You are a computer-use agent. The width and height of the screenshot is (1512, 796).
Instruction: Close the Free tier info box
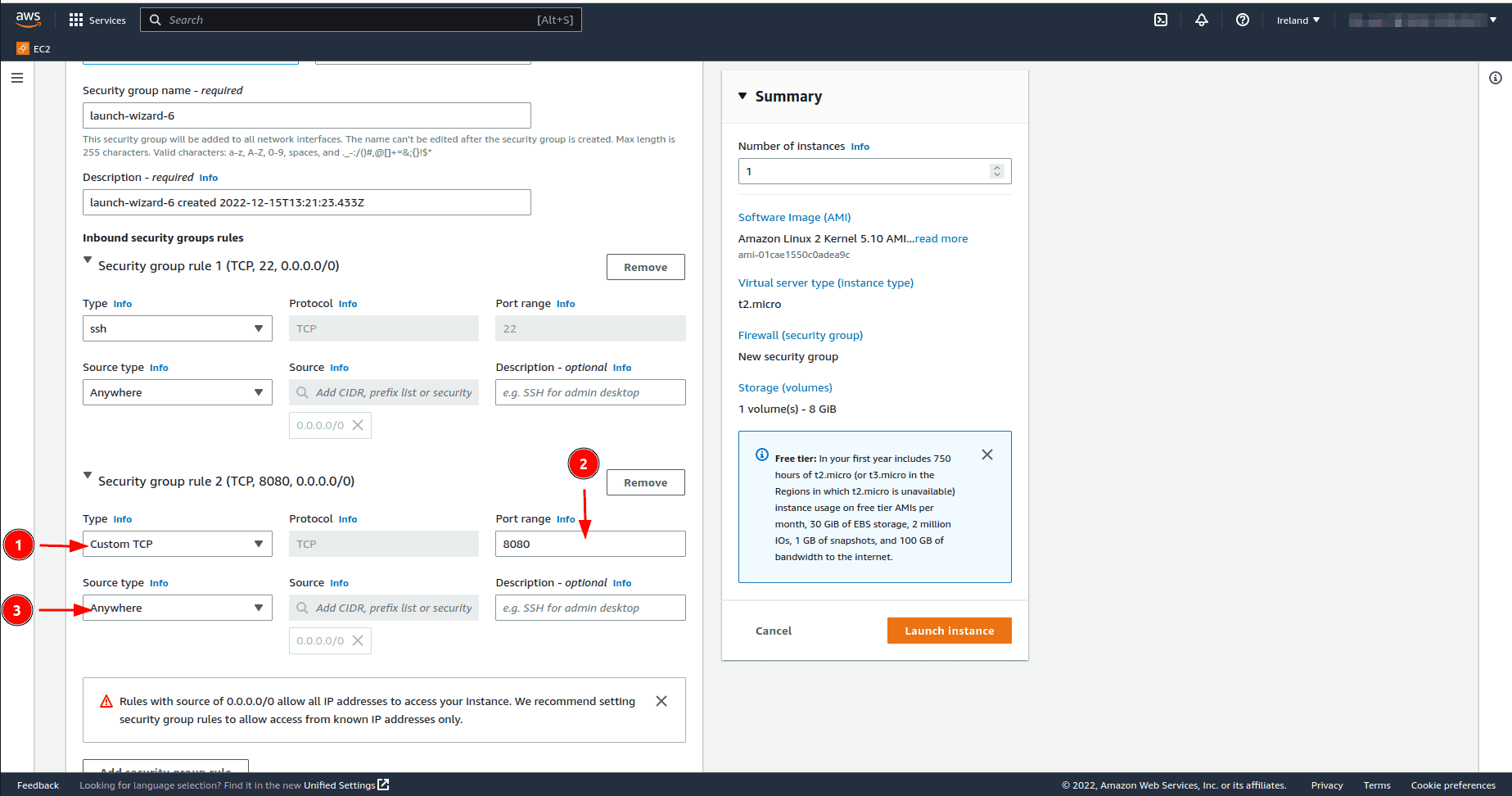987,455
